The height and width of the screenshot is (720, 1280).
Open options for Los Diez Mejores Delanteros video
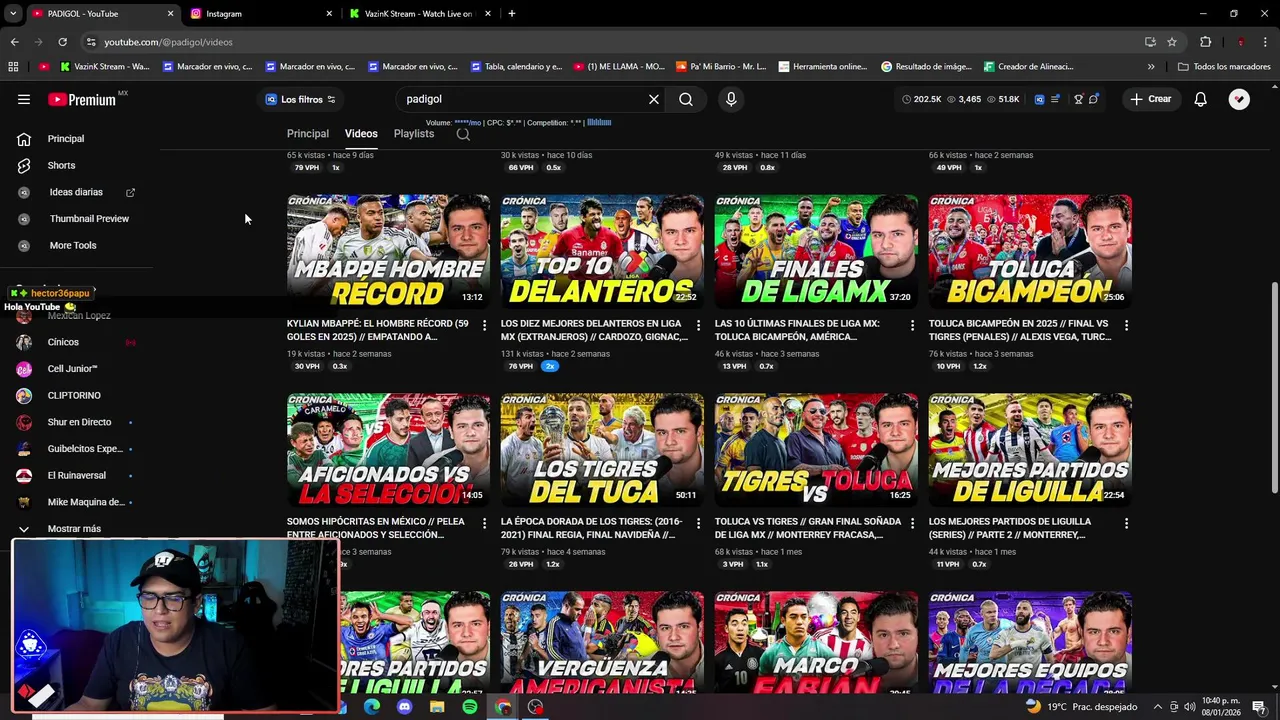(x=698, y=325)
